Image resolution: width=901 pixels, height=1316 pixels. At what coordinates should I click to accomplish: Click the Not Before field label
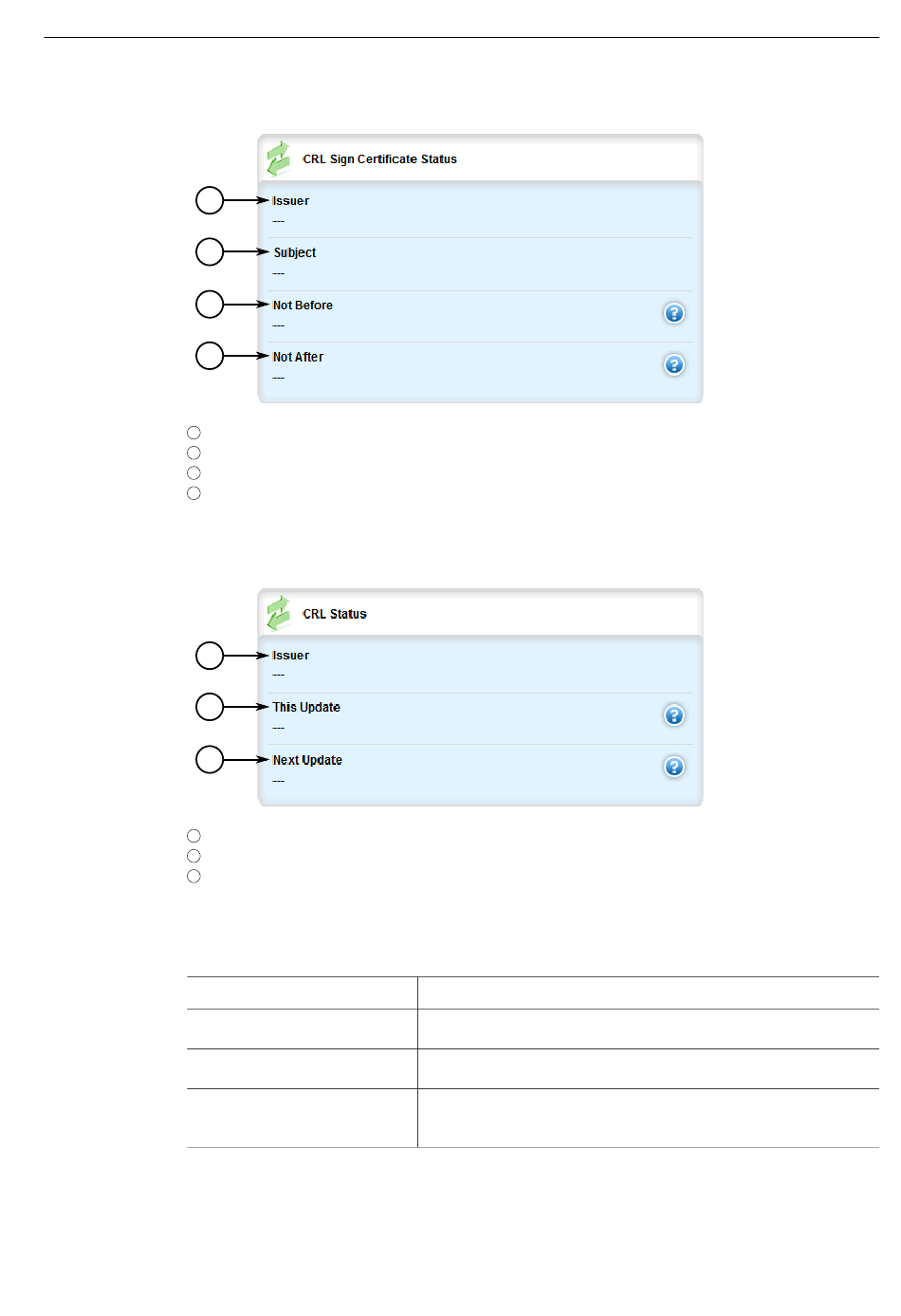click(303, 306)
